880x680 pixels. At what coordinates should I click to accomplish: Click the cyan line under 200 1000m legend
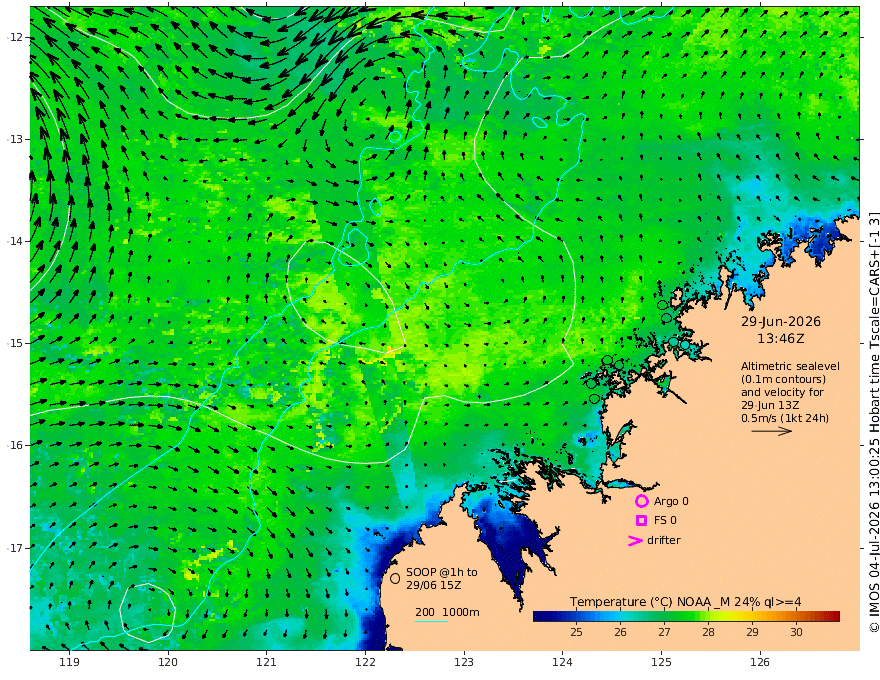(431, 621)
